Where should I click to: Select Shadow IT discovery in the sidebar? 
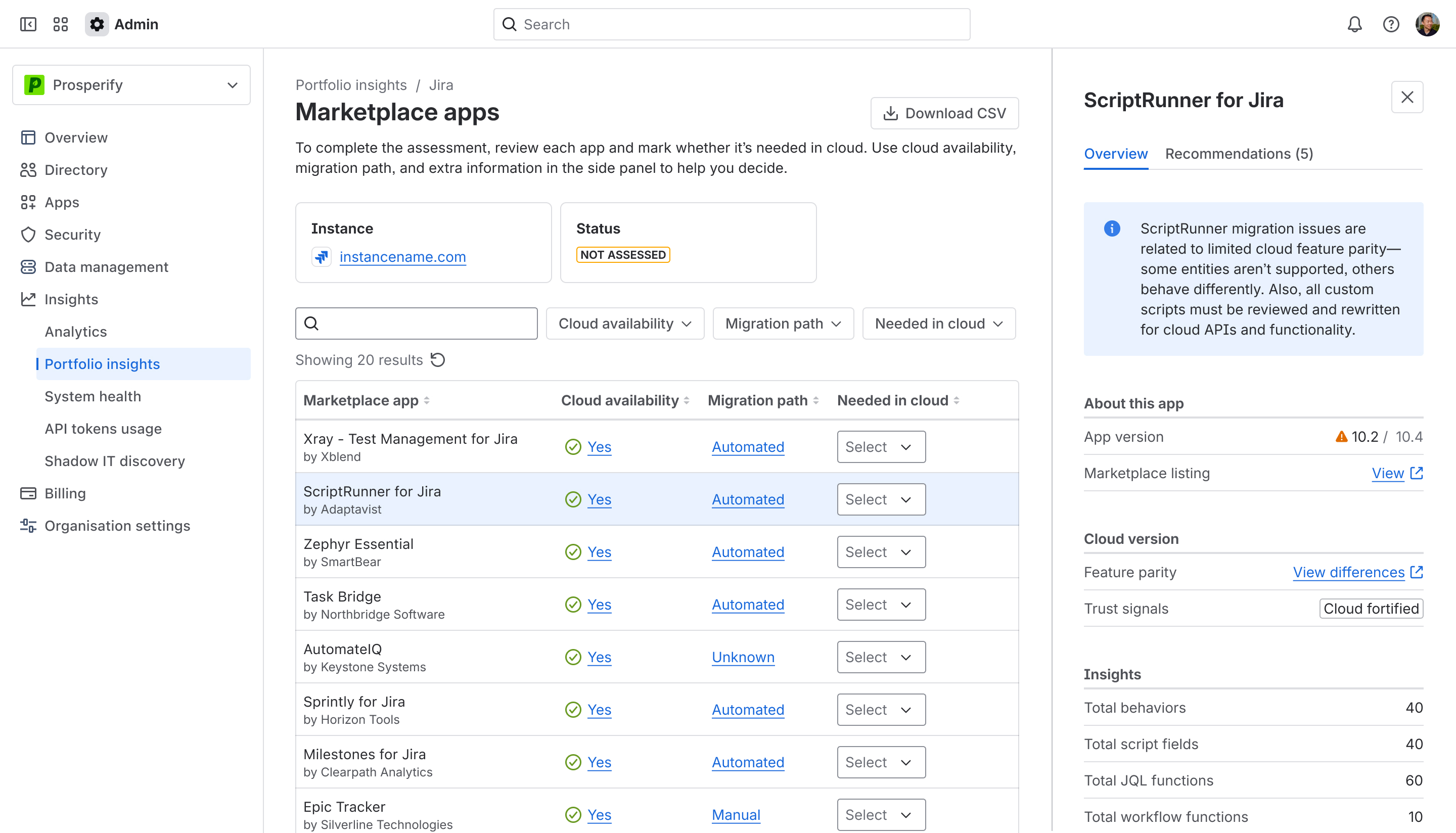pyautogui.click(x=114, y=460)
